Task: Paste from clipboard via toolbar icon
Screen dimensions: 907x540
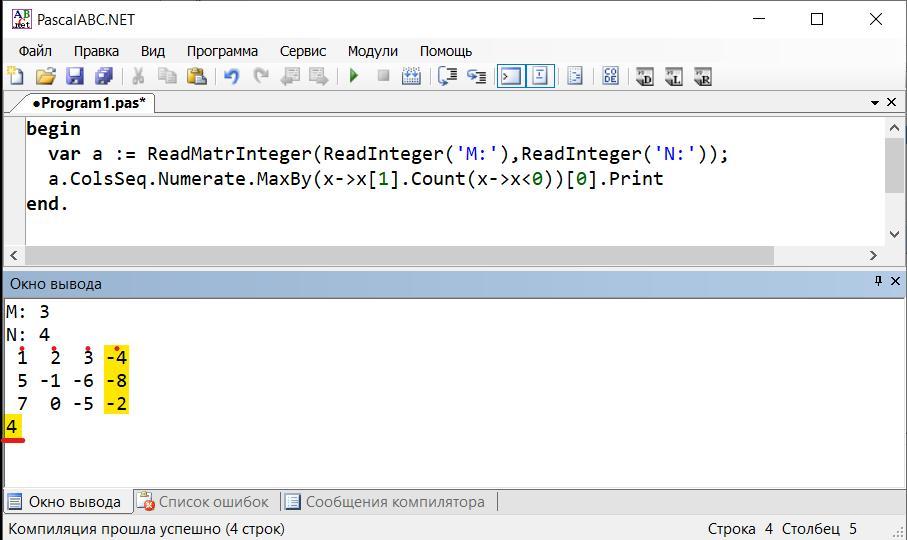Action: [197, 76]
